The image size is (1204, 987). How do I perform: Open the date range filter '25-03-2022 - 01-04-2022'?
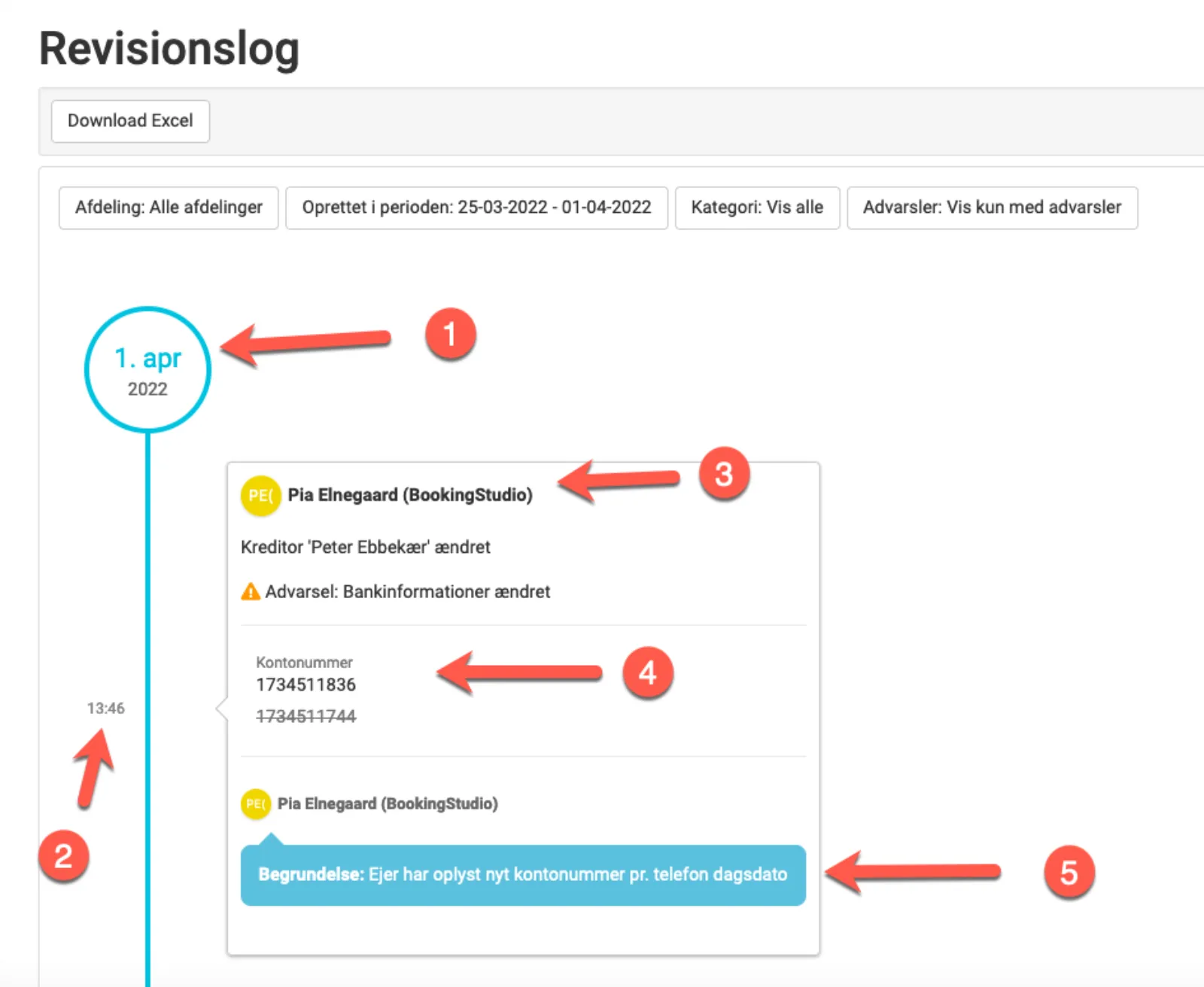(x=476, y=208)
